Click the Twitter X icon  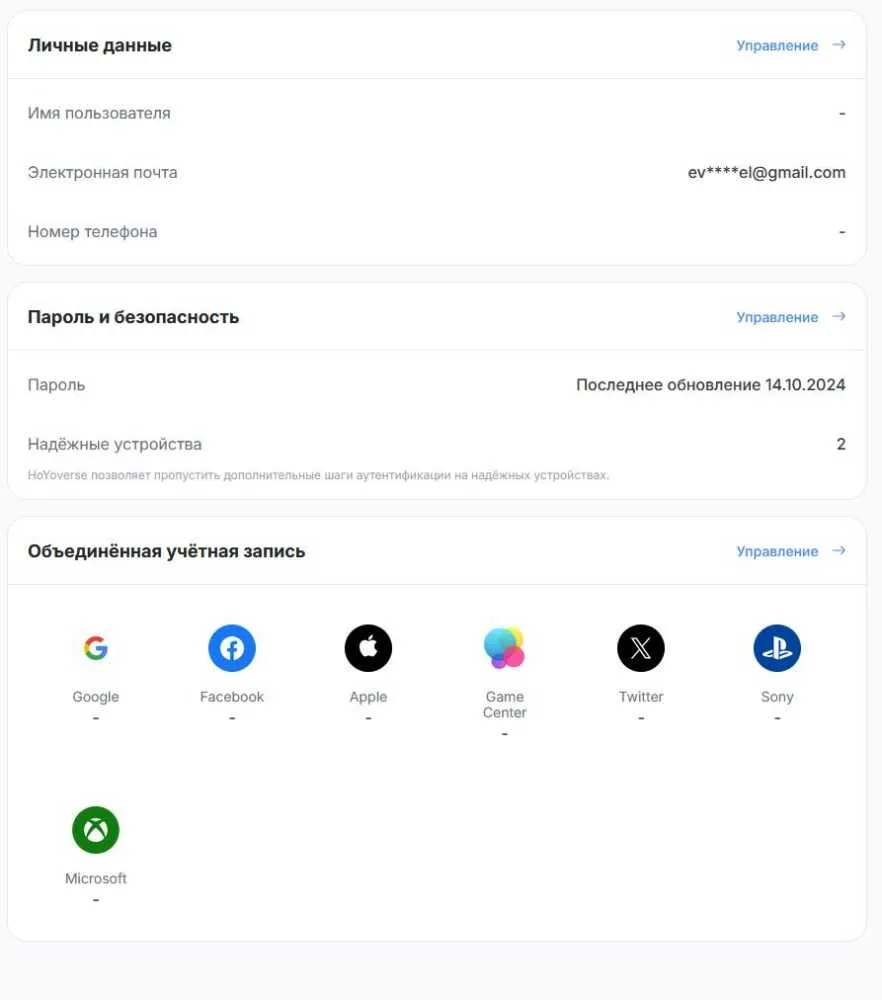641,648
